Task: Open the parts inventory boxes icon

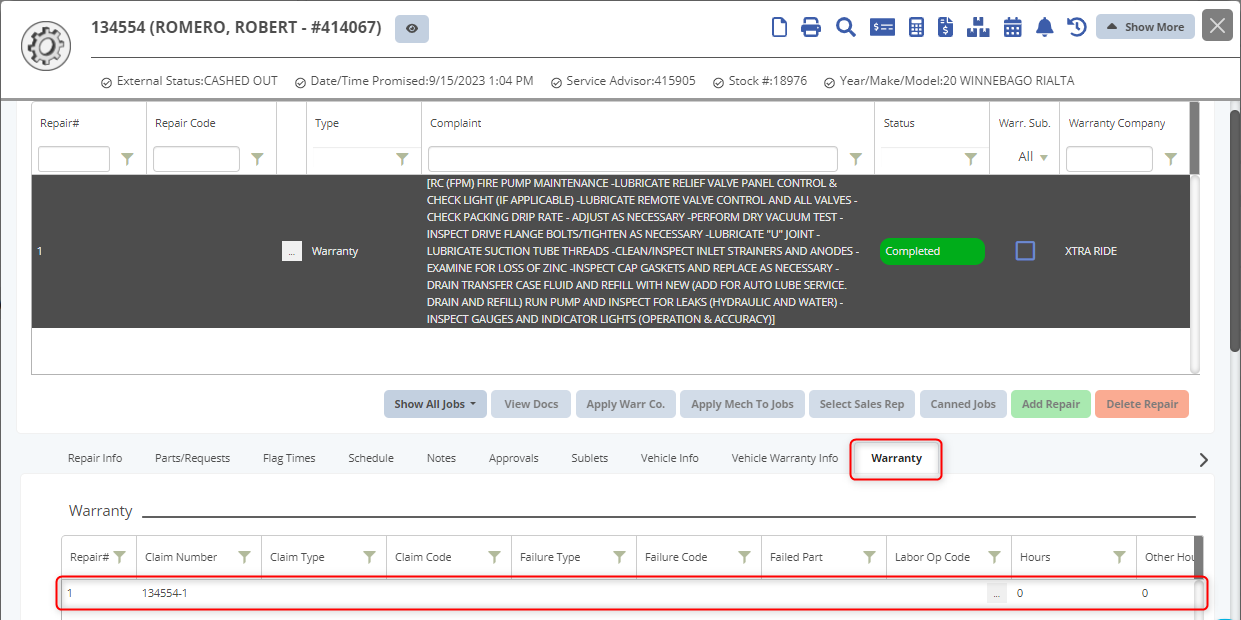Action: (978, 27)
